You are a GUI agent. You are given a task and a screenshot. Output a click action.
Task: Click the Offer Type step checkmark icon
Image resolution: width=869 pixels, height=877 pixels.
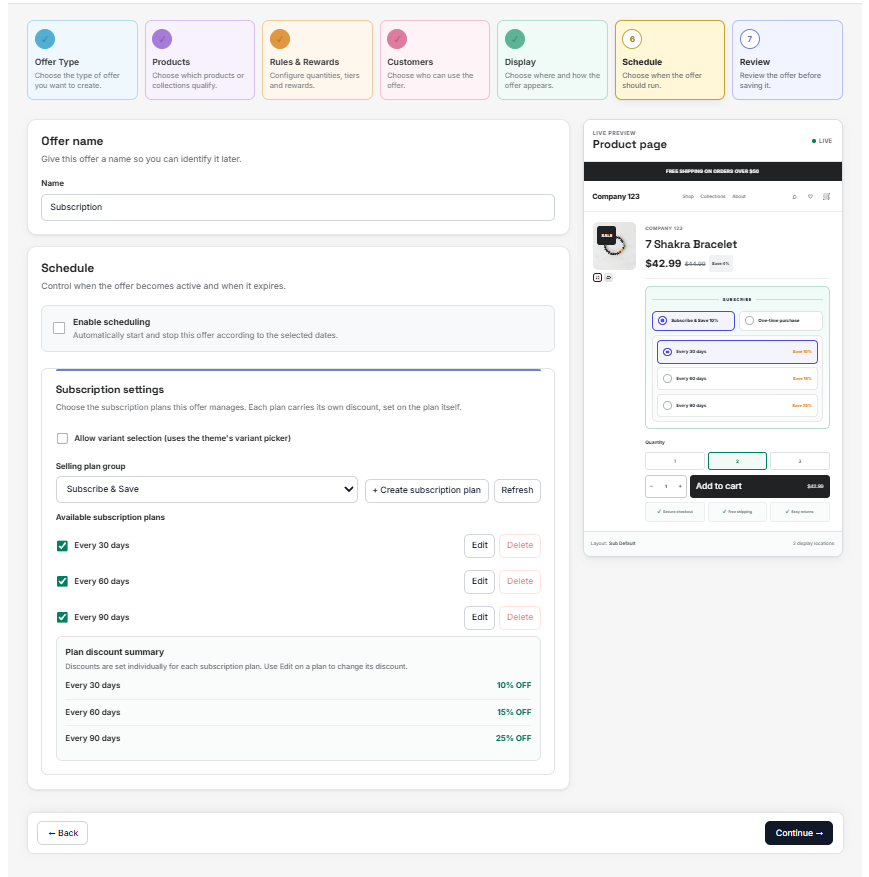(x=45, y=39)
